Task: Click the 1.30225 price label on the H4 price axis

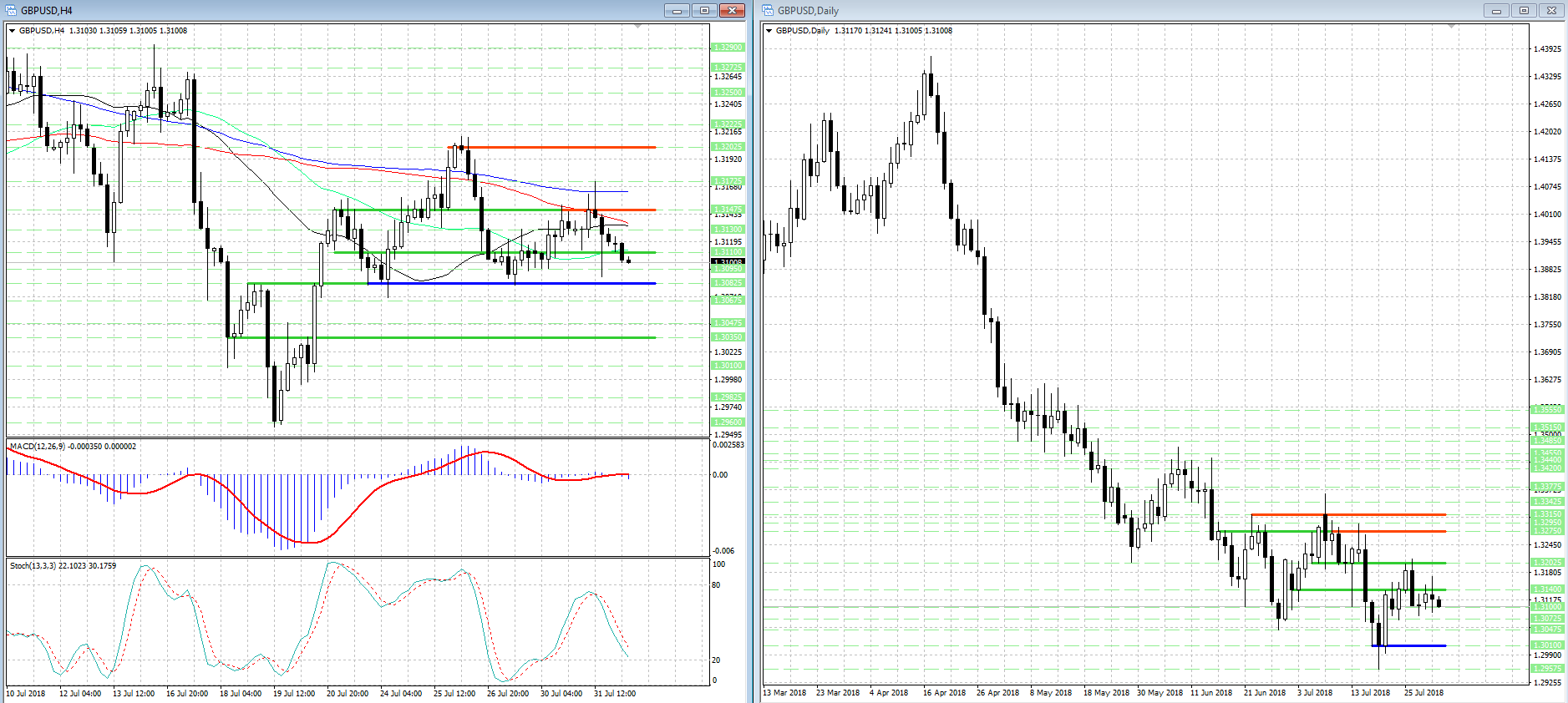Action: (x=728, y=352)
